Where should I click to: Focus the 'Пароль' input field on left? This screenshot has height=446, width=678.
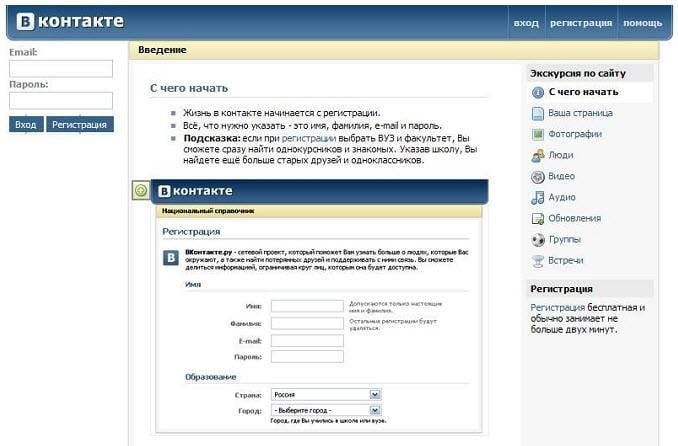(61, 101)
